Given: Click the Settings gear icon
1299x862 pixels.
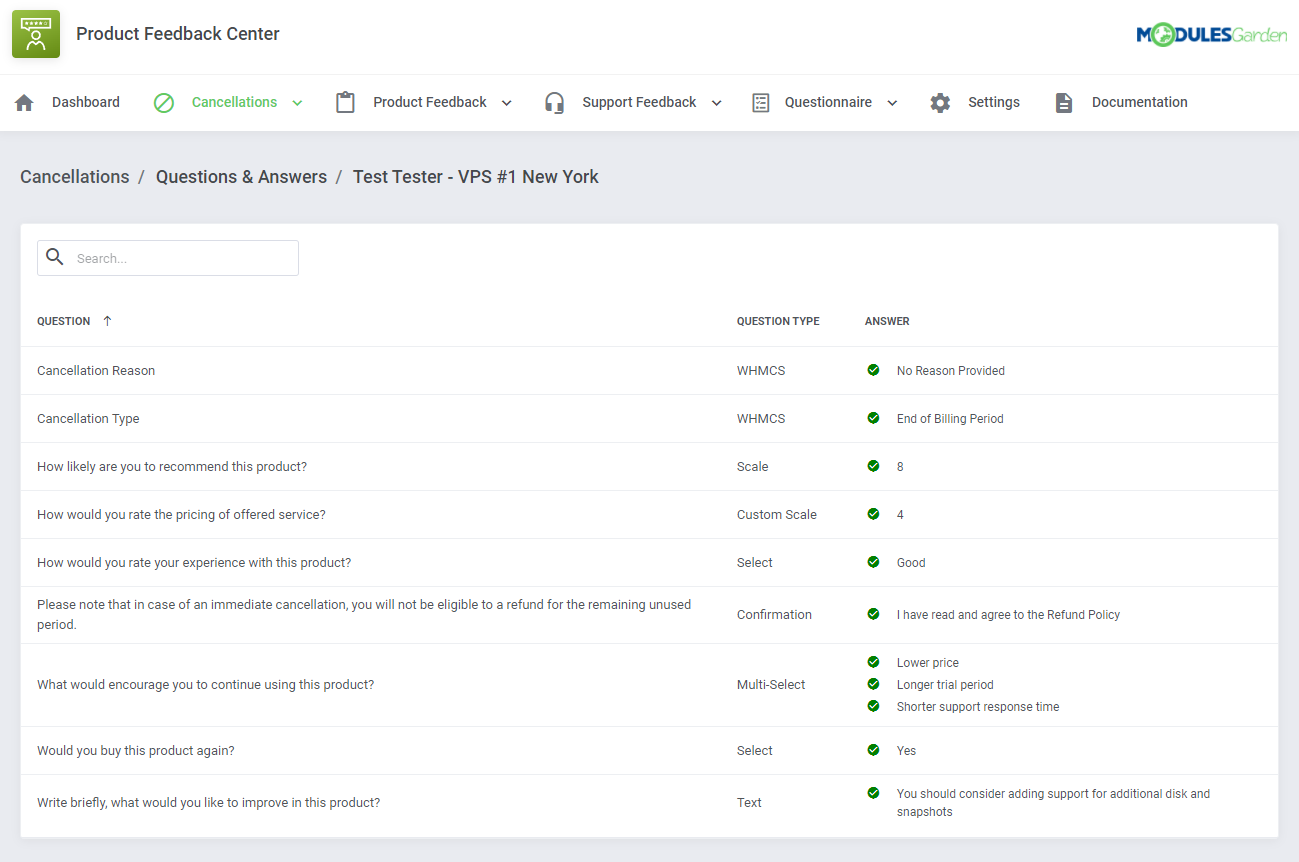Looking at the screenshot, I should (x=940, y=101).
